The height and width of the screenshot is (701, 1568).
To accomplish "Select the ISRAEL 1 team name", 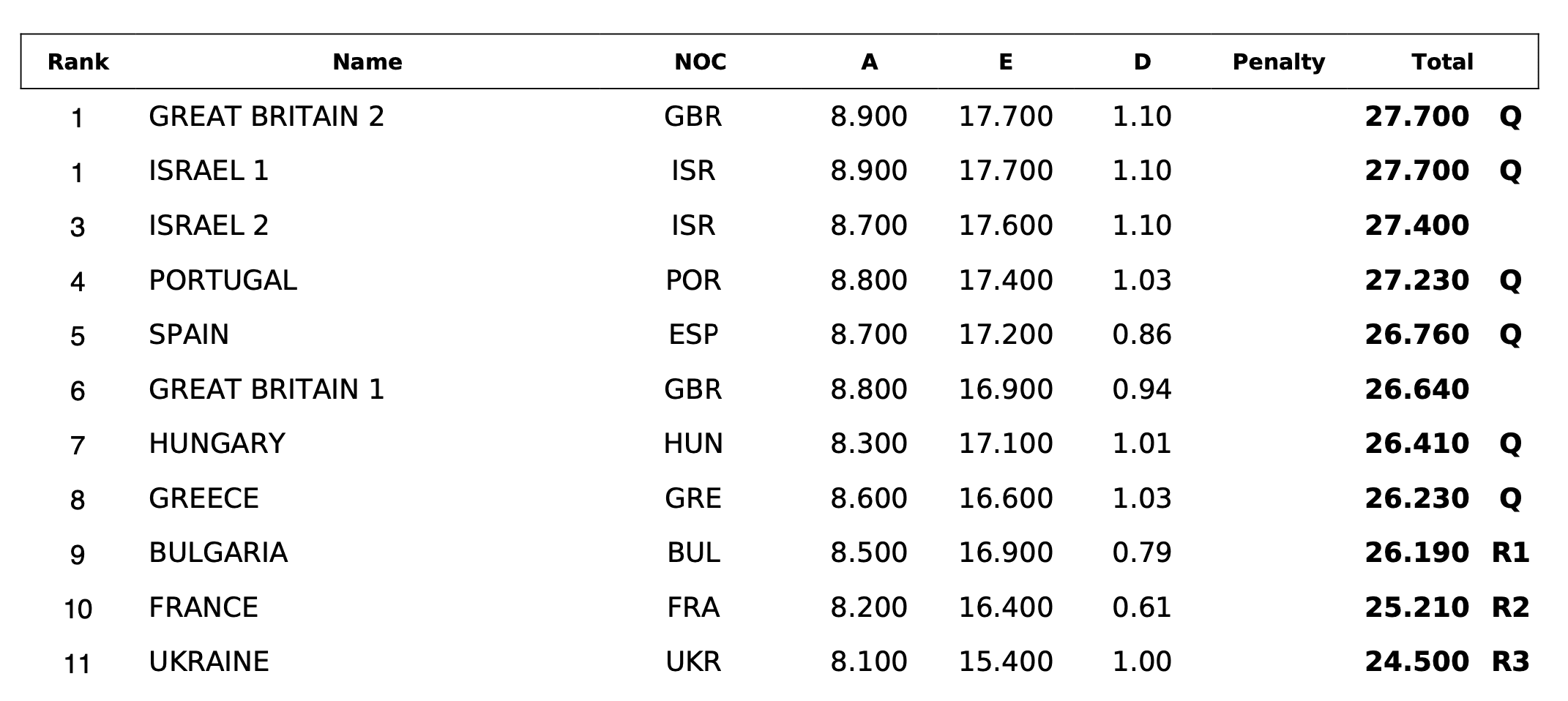I will (x=209, y=170).
